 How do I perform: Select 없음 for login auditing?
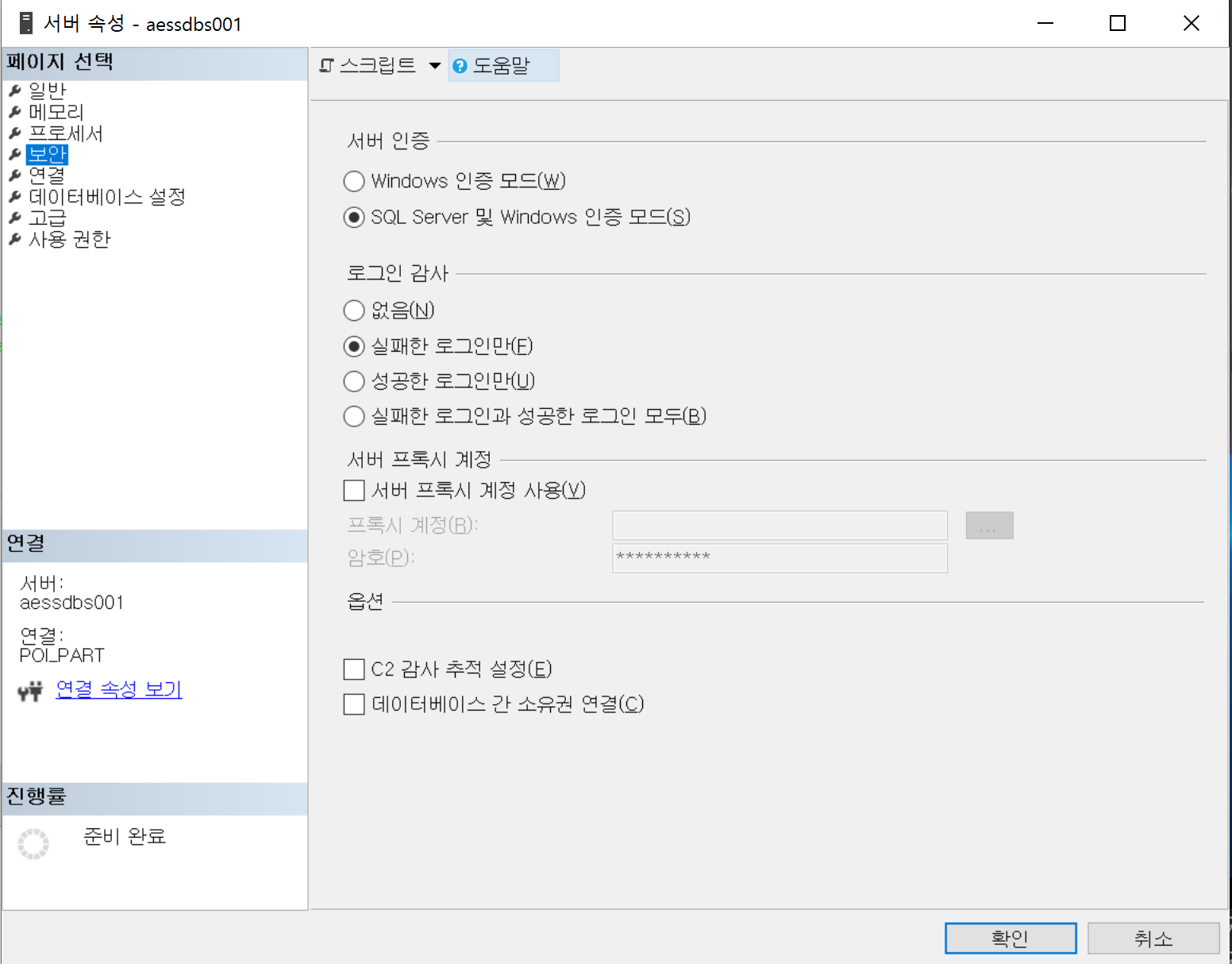point(354,310)
